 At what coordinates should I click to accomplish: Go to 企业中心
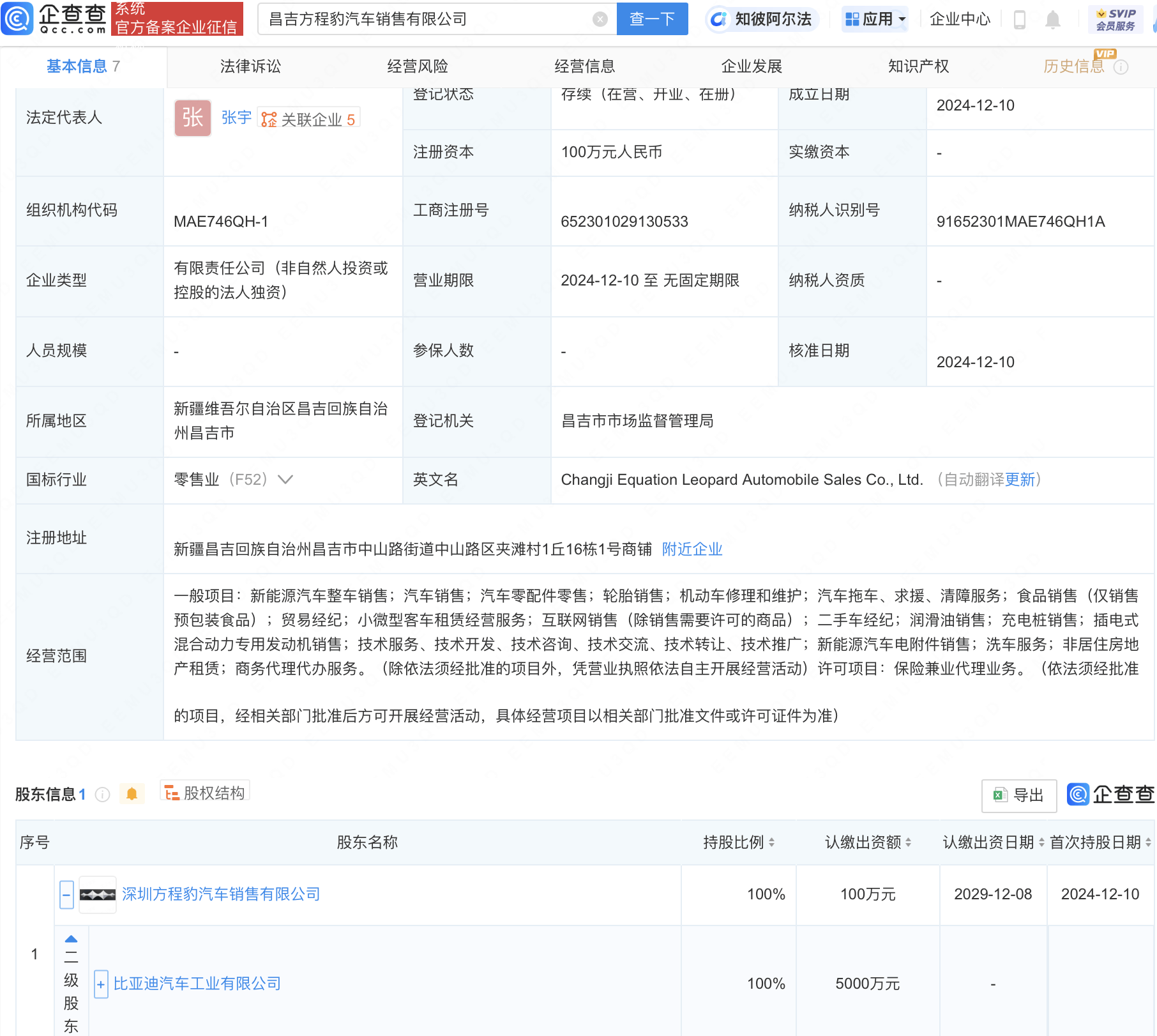(960, 19)
